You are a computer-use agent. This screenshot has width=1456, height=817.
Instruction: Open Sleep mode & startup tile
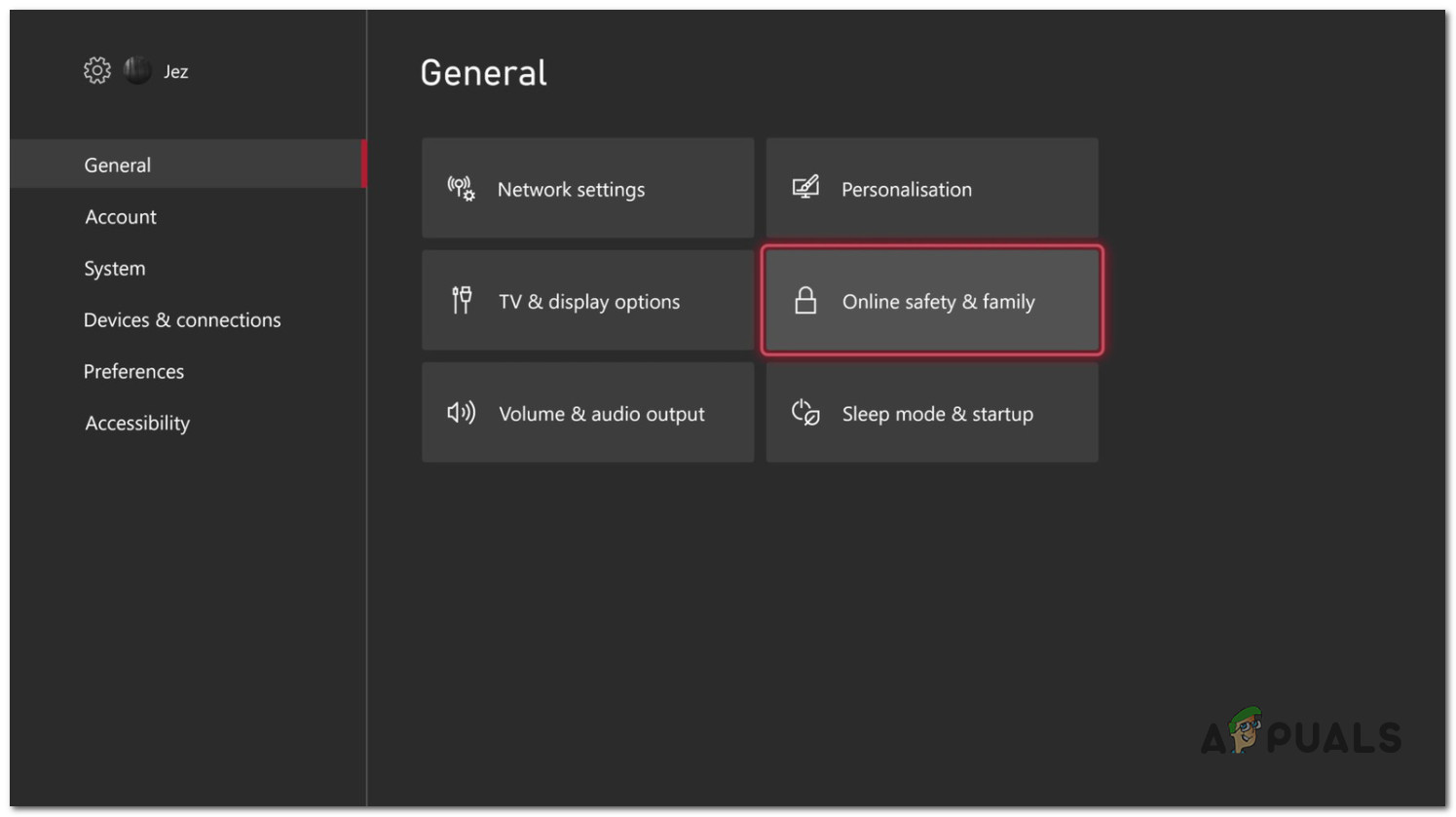(932, 413)
